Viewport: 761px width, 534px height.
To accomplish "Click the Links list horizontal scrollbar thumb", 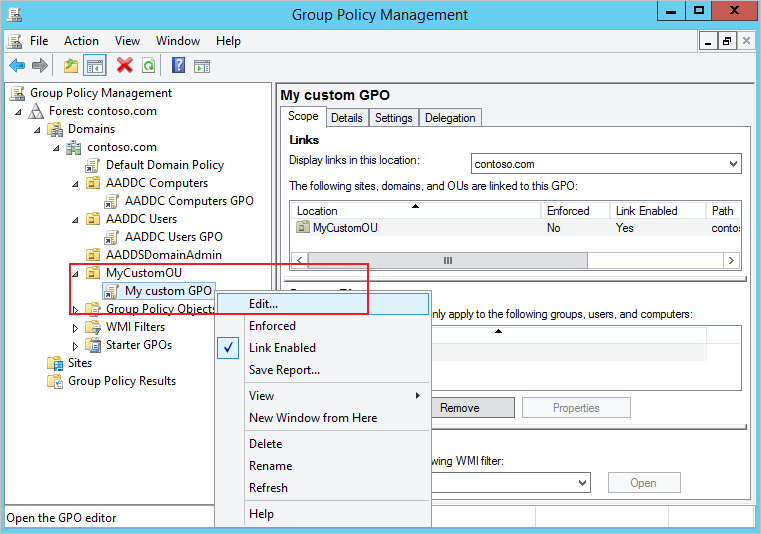I will [x=447, y=260].
